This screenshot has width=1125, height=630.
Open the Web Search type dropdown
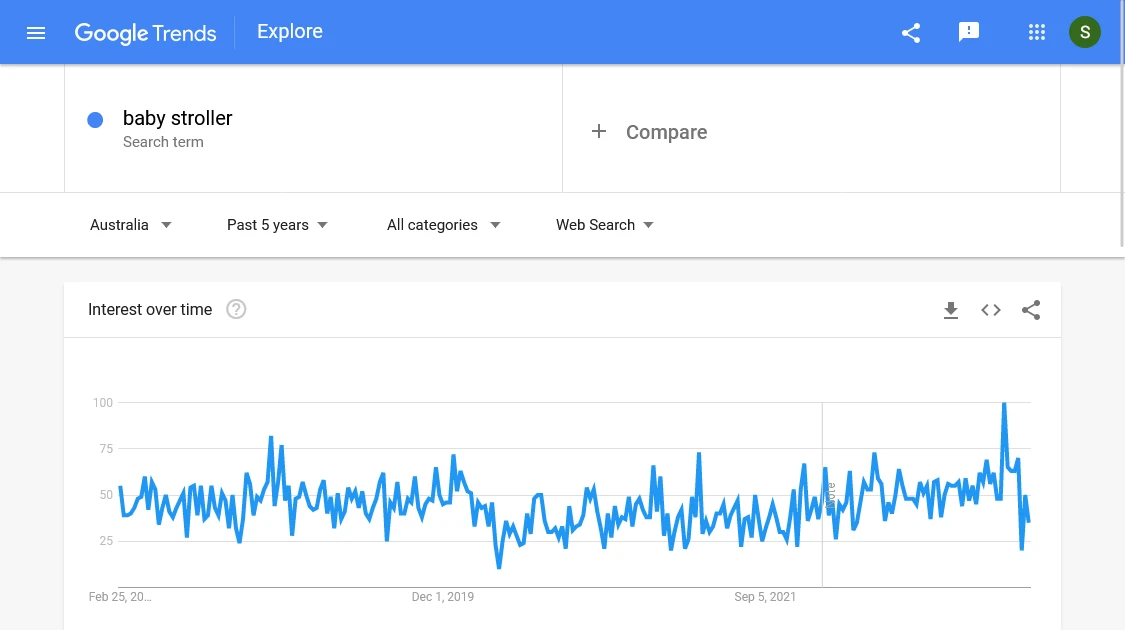pyautogui.click(x=605, y=225)
